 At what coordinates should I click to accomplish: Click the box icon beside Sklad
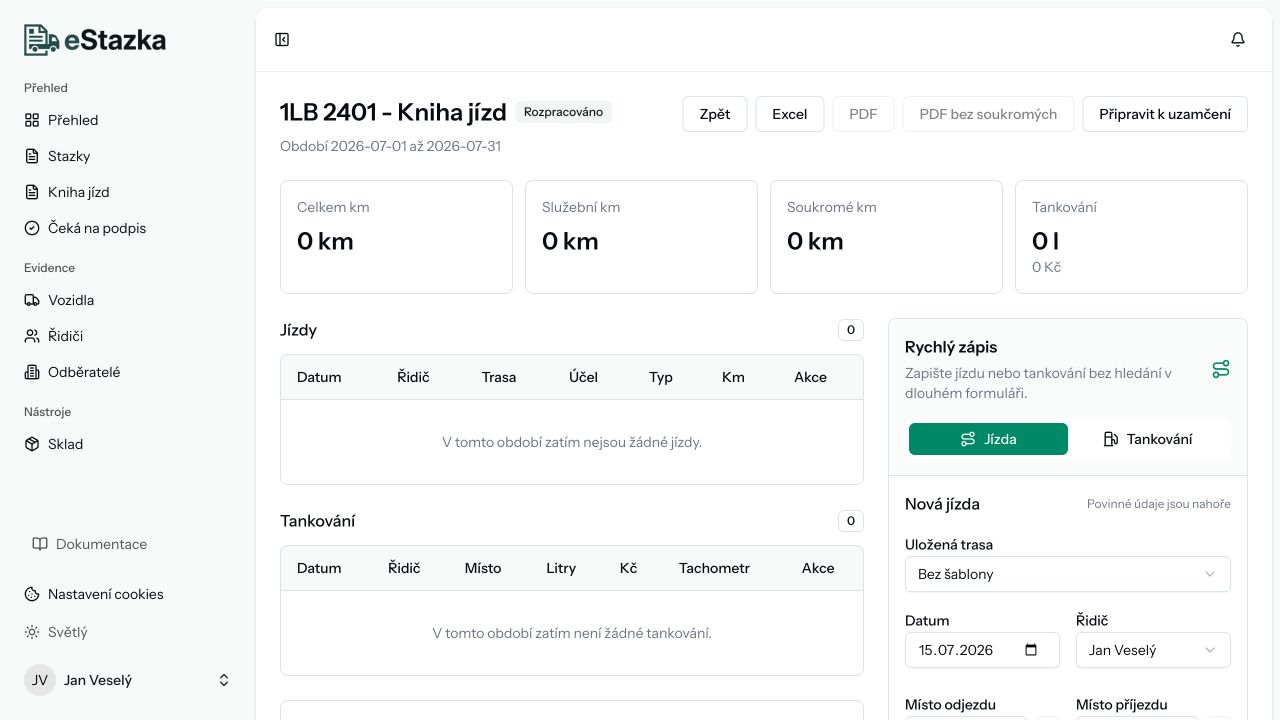(x=32, y=444)
